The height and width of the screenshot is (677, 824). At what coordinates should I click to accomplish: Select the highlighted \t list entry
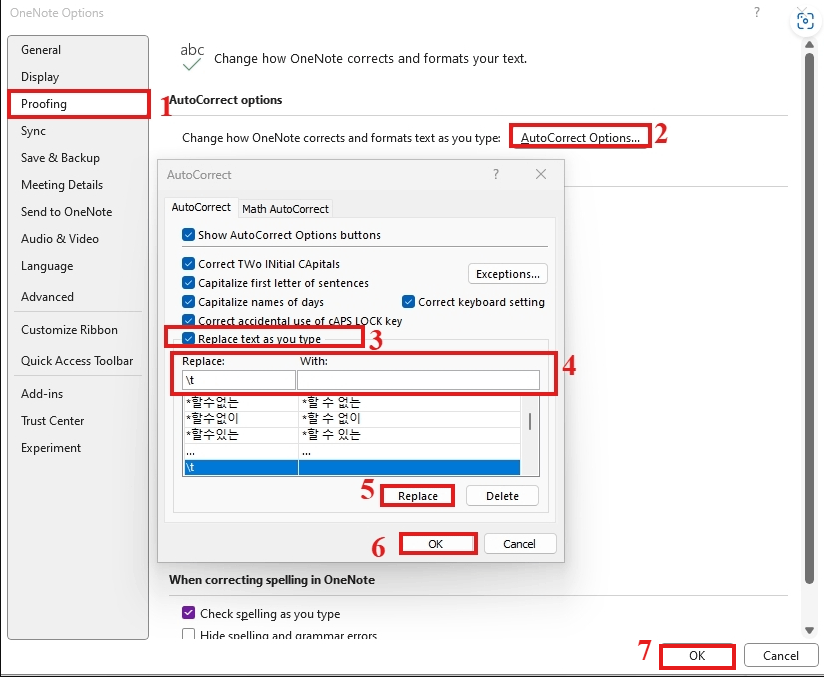[352, 467]
